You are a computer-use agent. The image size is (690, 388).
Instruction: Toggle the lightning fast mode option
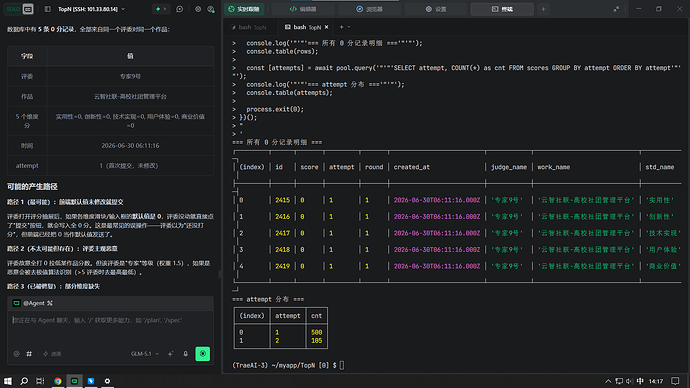click(x=52, y=354)
